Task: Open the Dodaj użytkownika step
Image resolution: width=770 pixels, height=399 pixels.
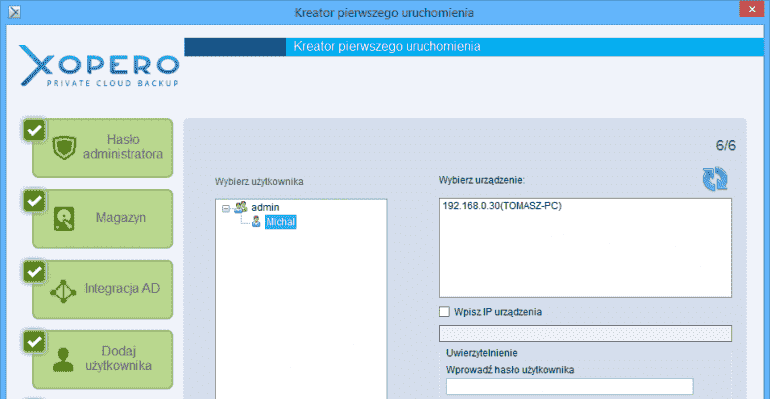Action: (103, 360)
